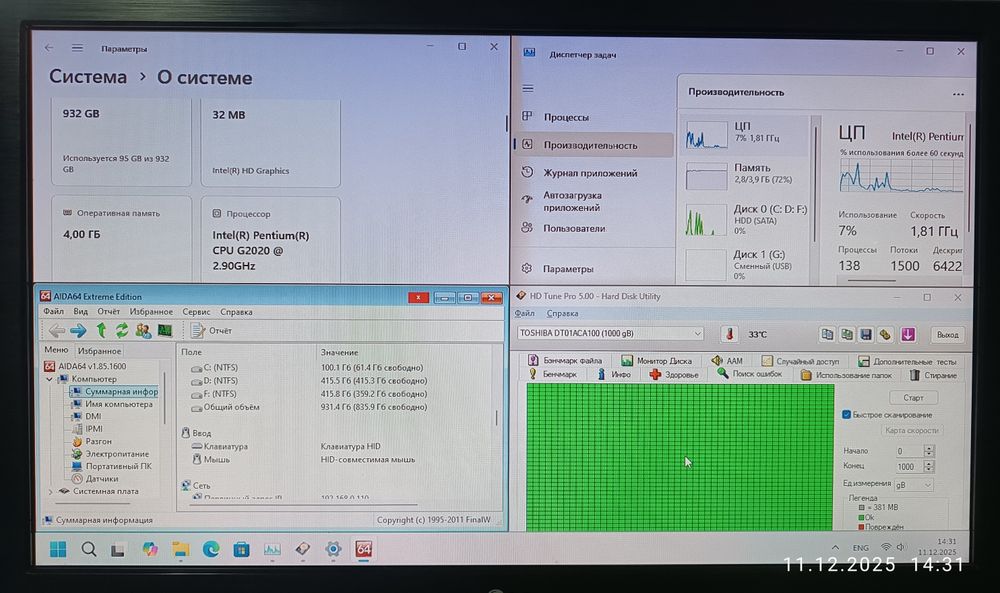
Task: Open hamburger navigation menu in Task Manager
Action: tap(528, 89)
